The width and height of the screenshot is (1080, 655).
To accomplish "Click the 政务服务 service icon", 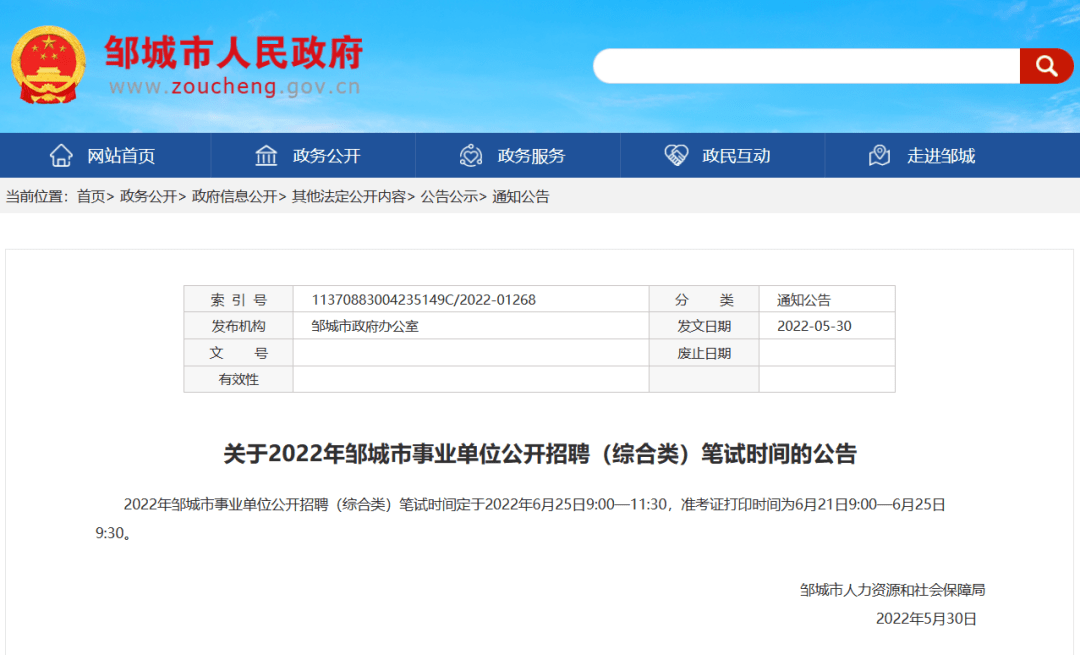I will tap(470, 155).
